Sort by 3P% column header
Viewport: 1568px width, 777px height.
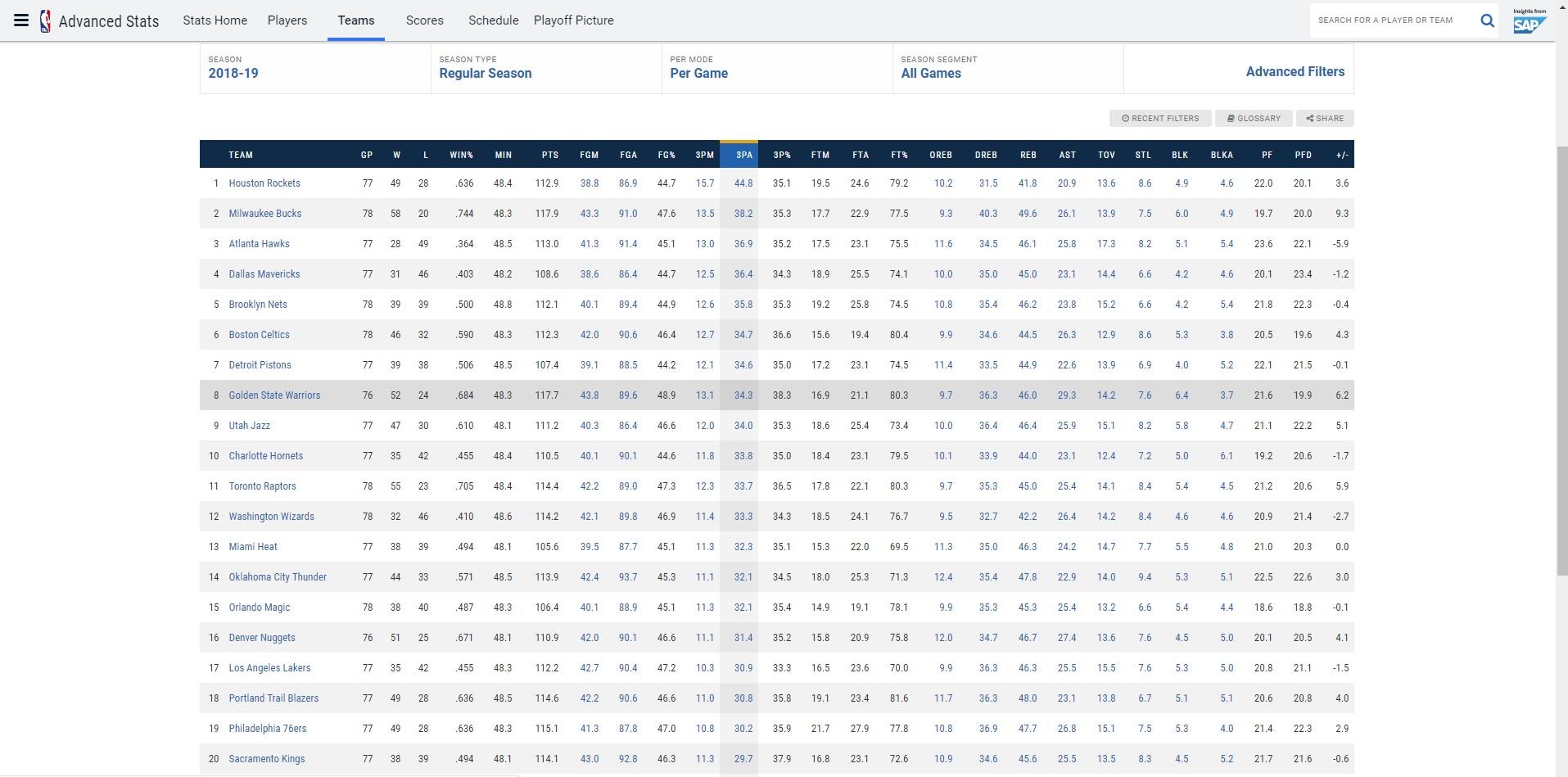pyautogui.click(x=782, y=155)
